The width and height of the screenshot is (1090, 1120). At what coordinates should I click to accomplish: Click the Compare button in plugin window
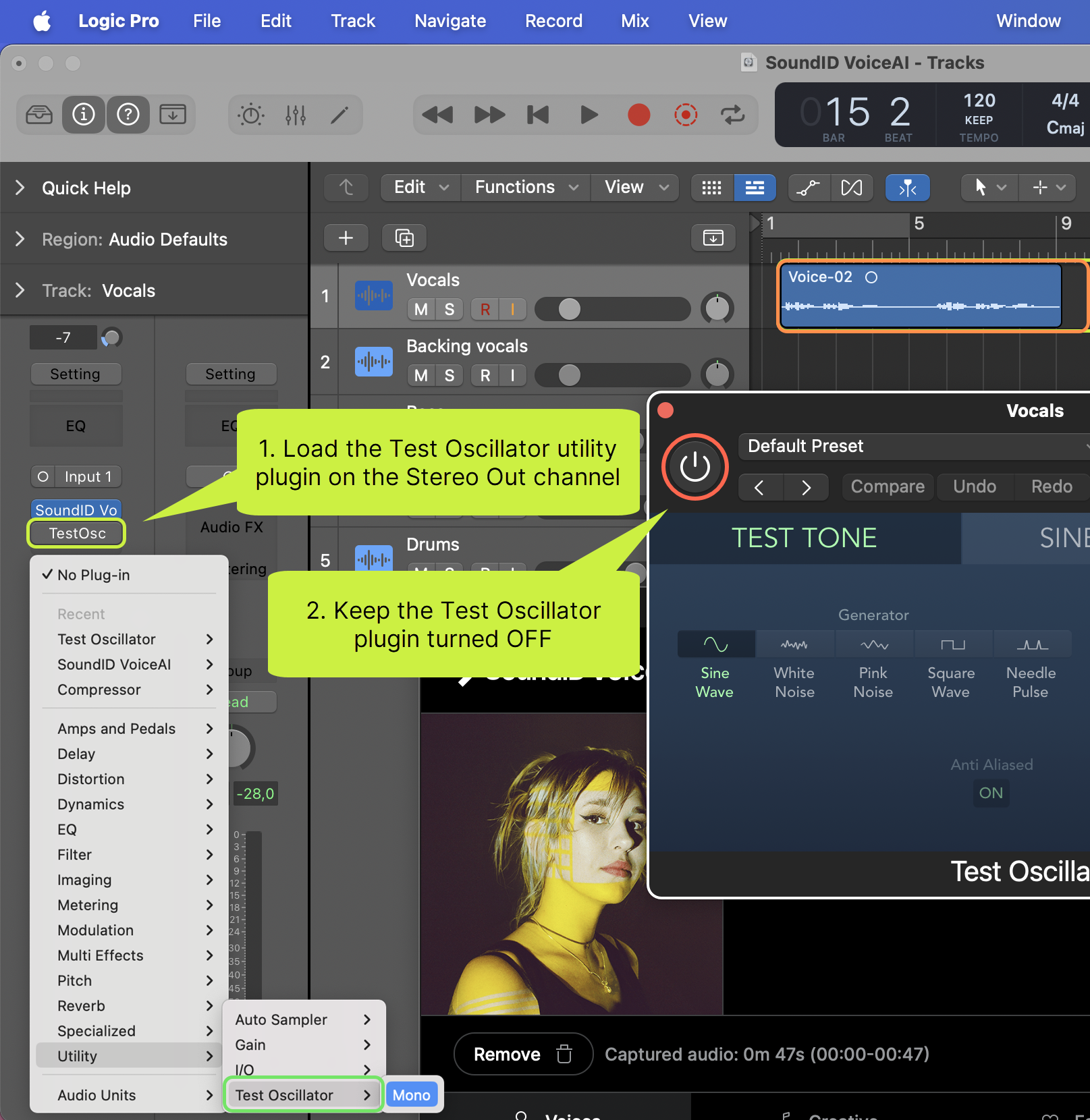[888, 486]
